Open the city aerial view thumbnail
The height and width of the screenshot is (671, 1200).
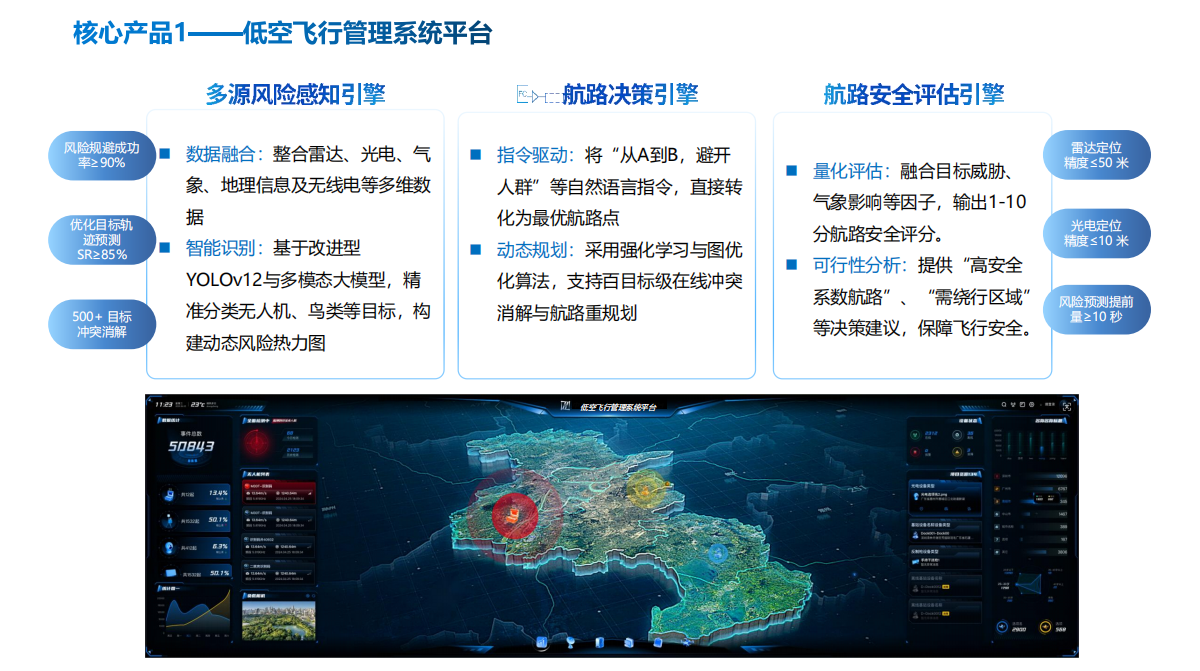coord(279,619)
